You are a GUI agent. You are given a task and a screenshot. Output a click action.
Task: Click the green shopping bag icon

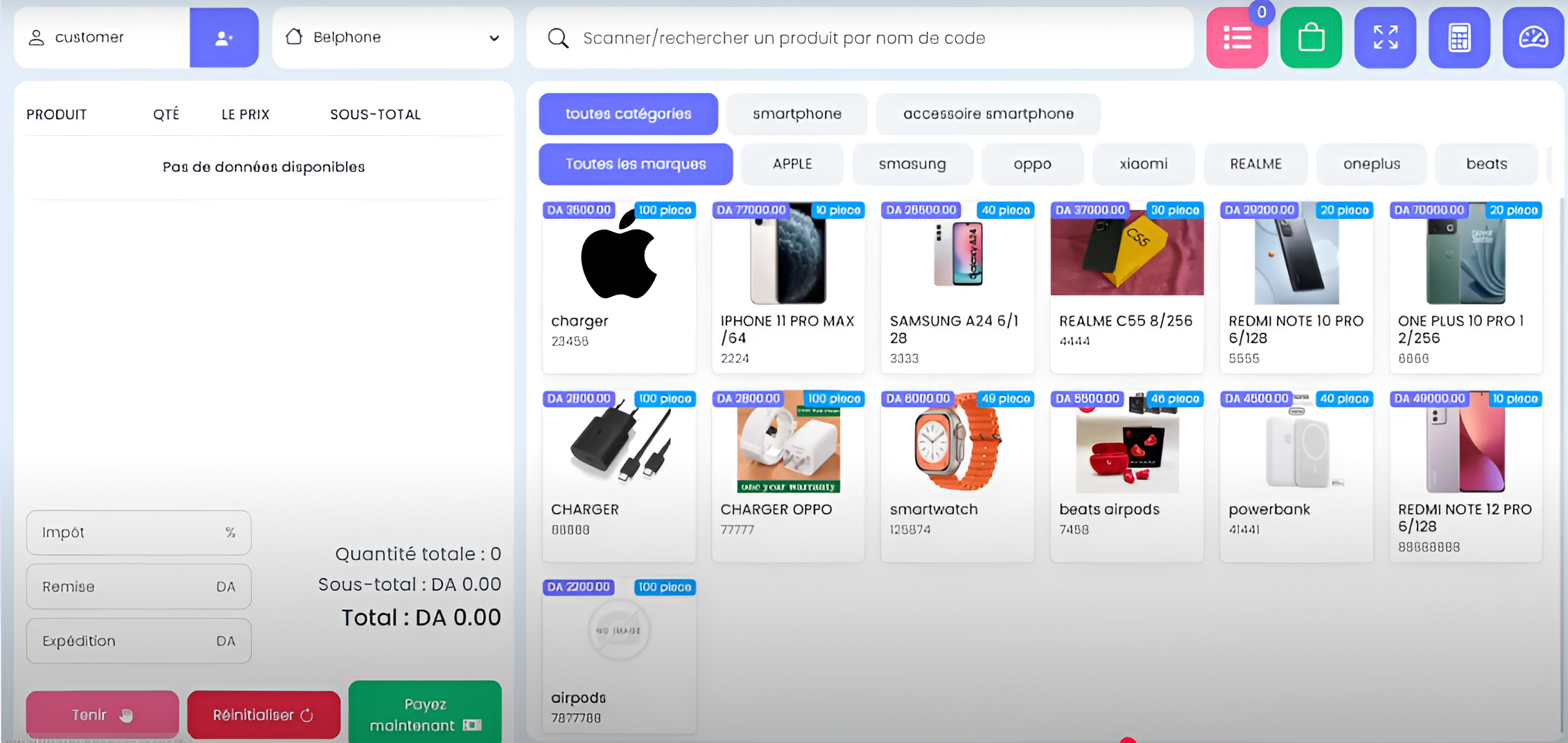coord(1311,38)
